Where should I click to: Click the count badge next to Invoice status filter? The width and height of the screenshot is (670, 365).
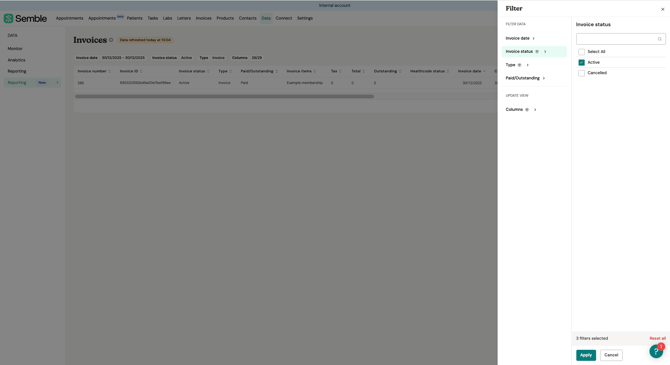537,52
